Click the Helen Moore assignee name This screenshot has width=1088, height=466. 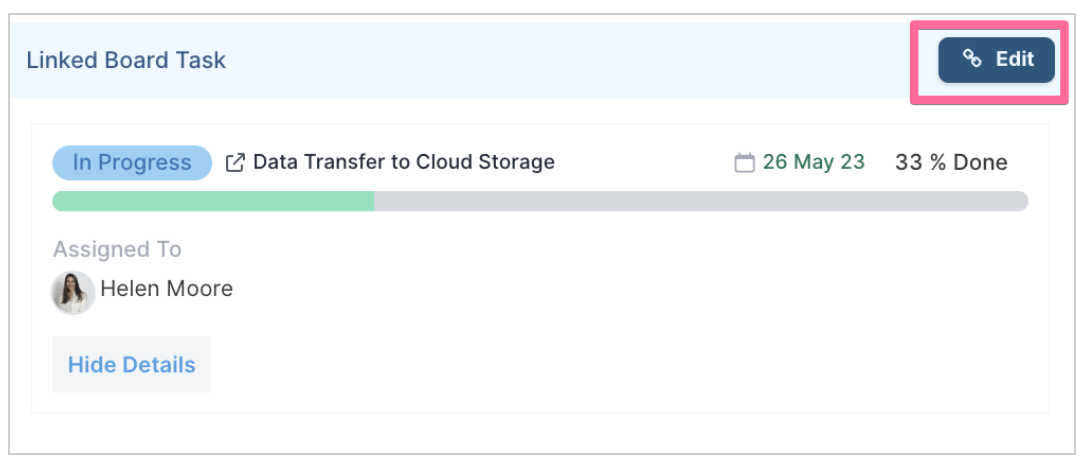click(x=167, y=288)
